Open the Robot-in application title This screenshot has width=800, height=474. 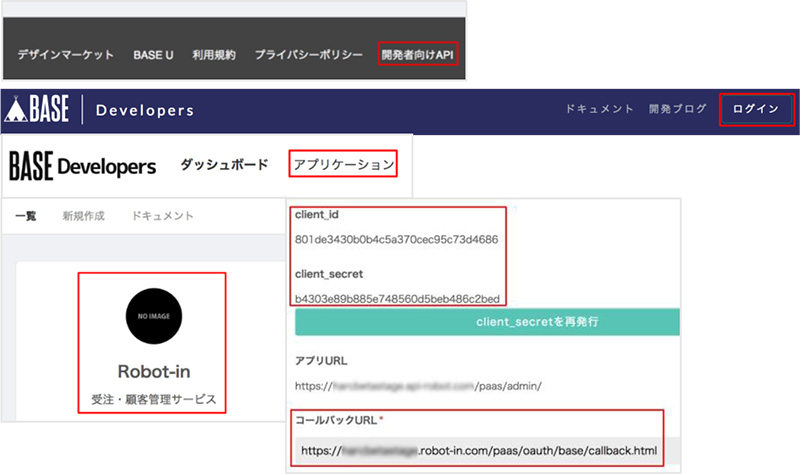coord(154,371)
